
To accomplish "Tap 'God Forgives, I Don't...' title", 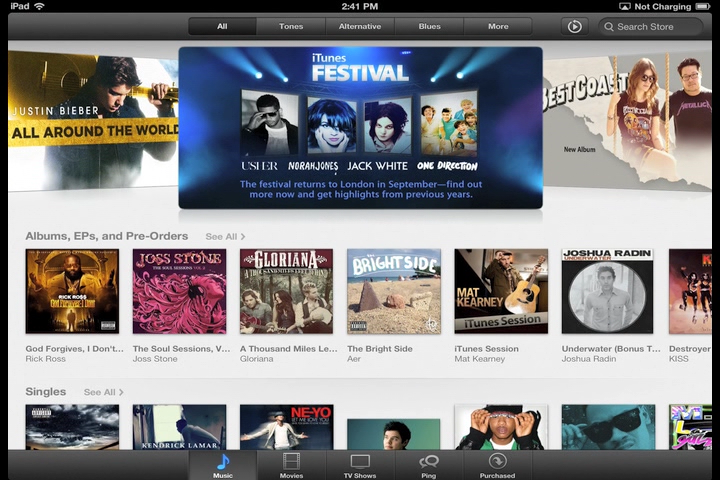I will (74, 349).
